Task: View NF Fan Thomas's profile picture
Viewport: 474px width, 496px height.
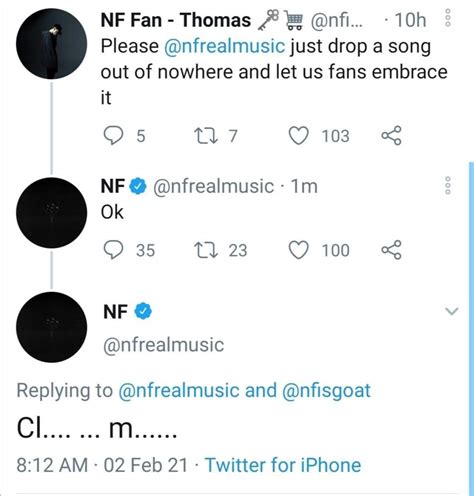Action: pos(52,44)
